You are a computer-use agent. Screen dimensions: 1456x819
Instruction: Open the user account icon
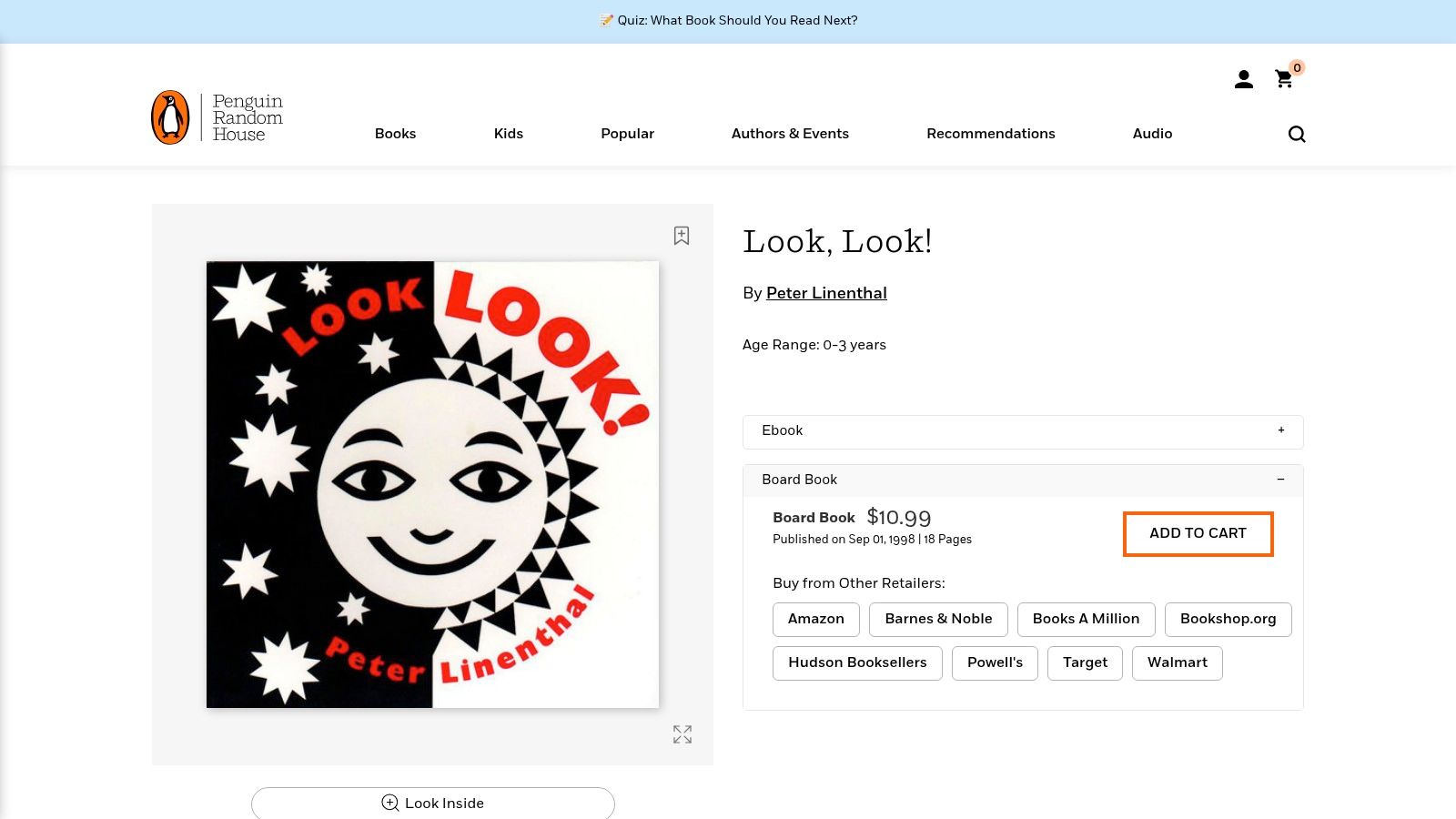click(1243, 80)
